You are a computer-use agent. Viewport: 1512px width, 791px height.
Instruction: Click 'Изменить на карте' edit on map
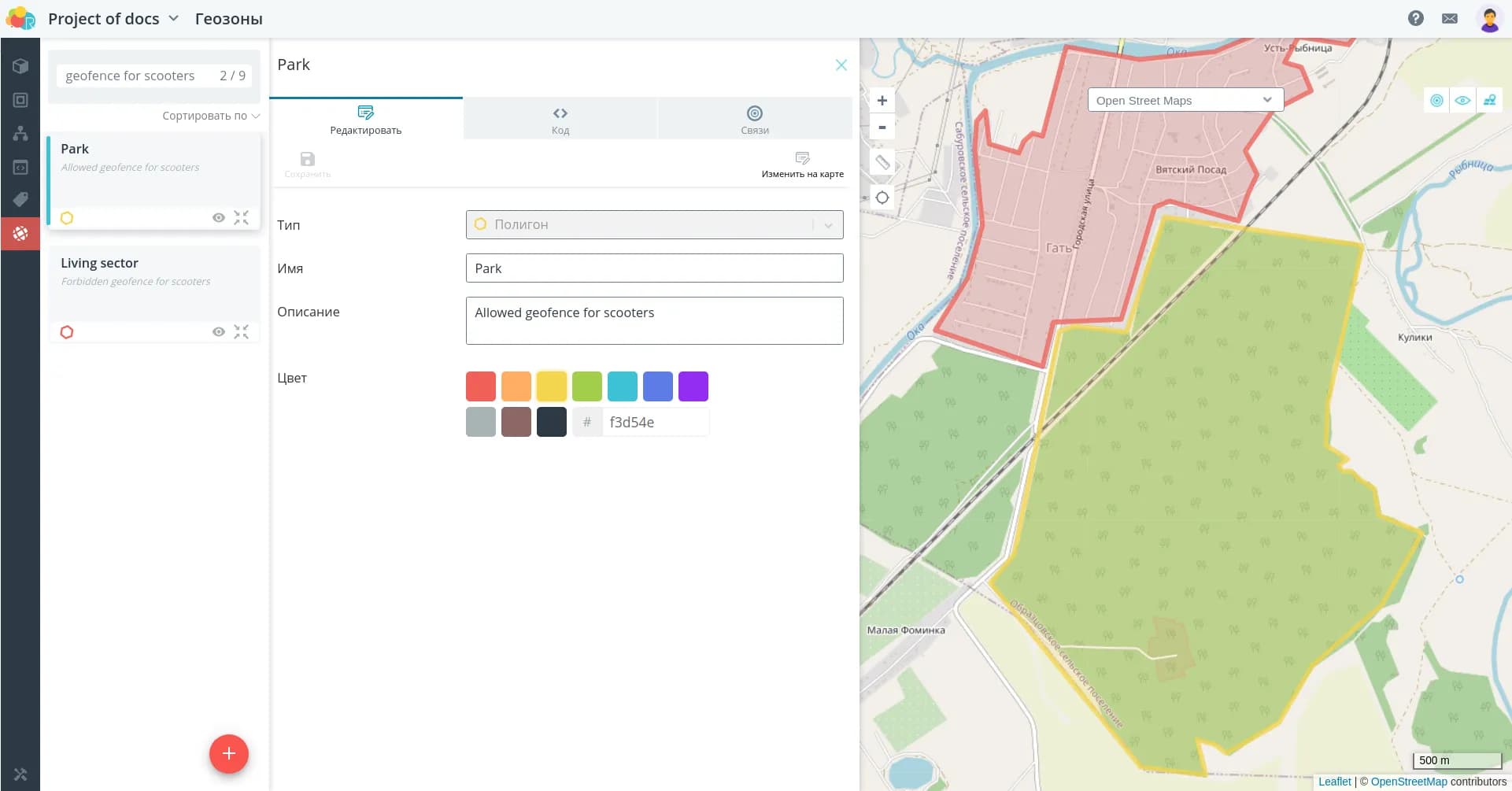point(802,164)
